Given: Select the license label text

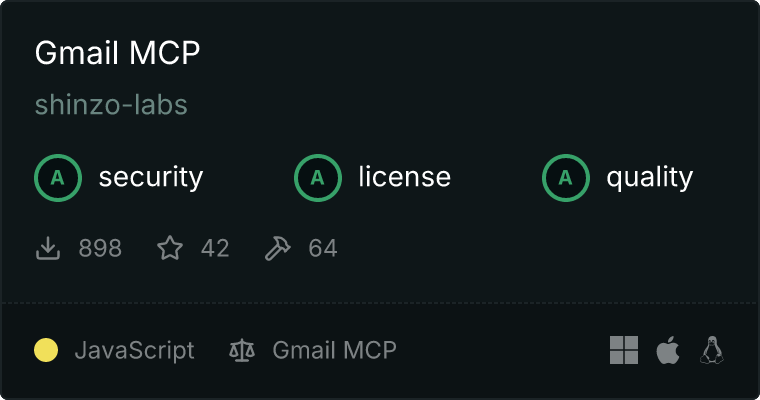Looking at the screenshot, I should coord(404,176).
